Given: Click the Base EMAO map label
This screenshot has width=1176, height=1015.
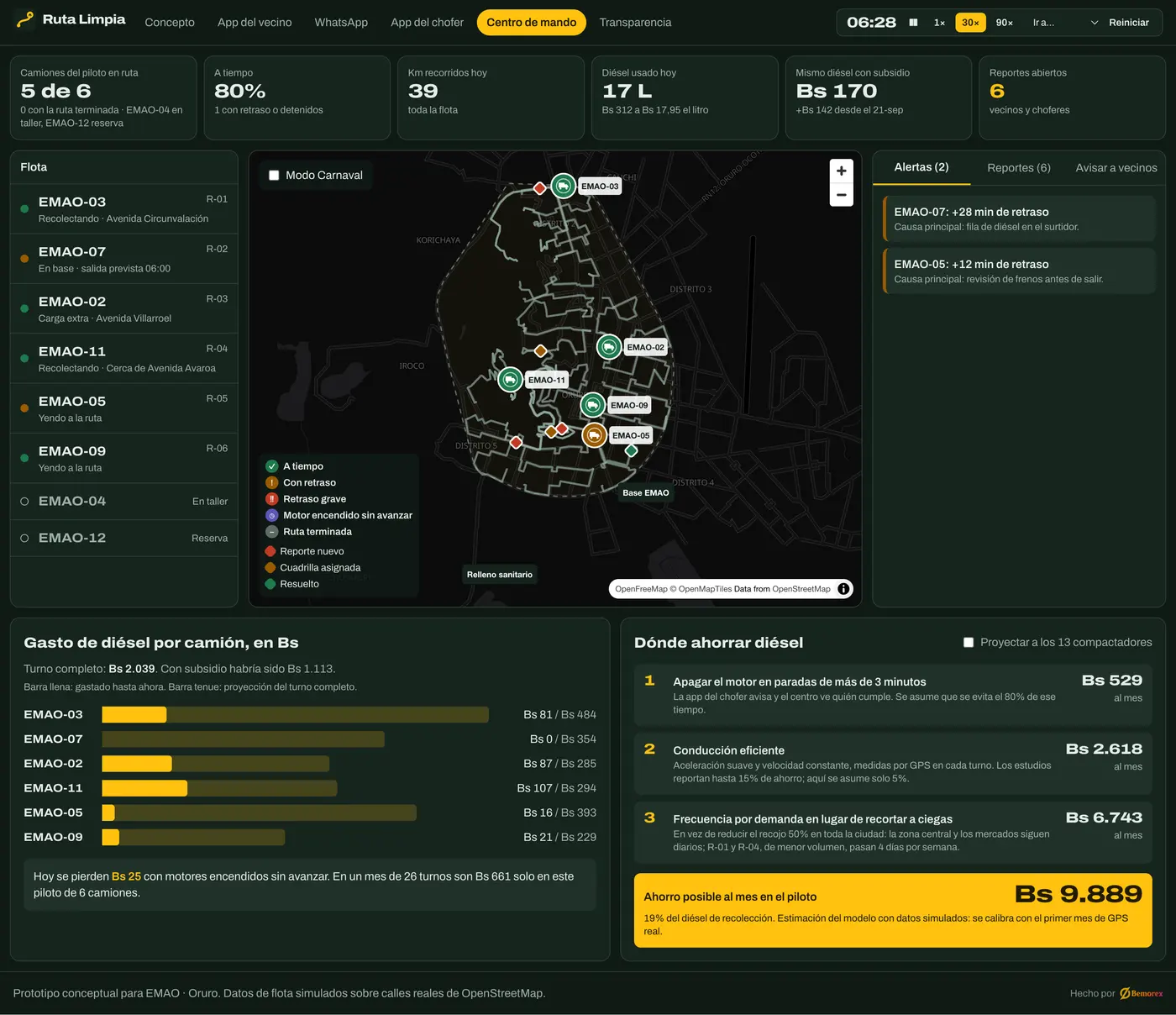Looking at the screenshot, I should pyautogui.click(x=646, y=493).
